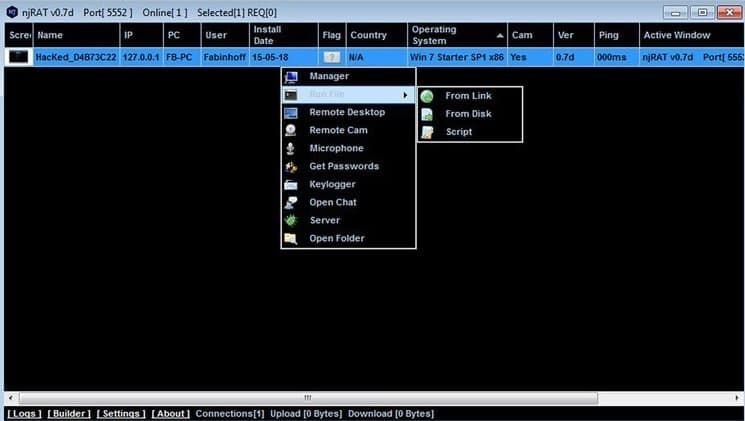
Task: Click the 127.0.0.1 IP cell
Action: 141,57
